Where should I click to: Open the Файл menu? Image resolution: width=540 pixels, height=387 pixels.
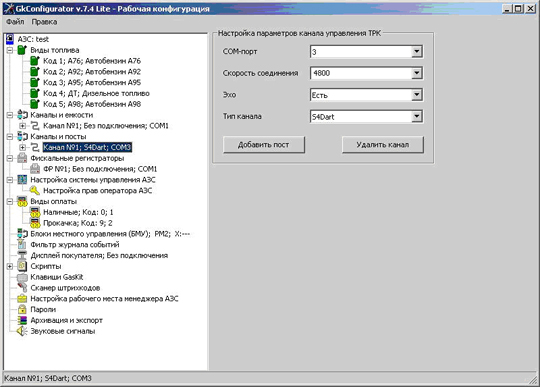point(15,22)
